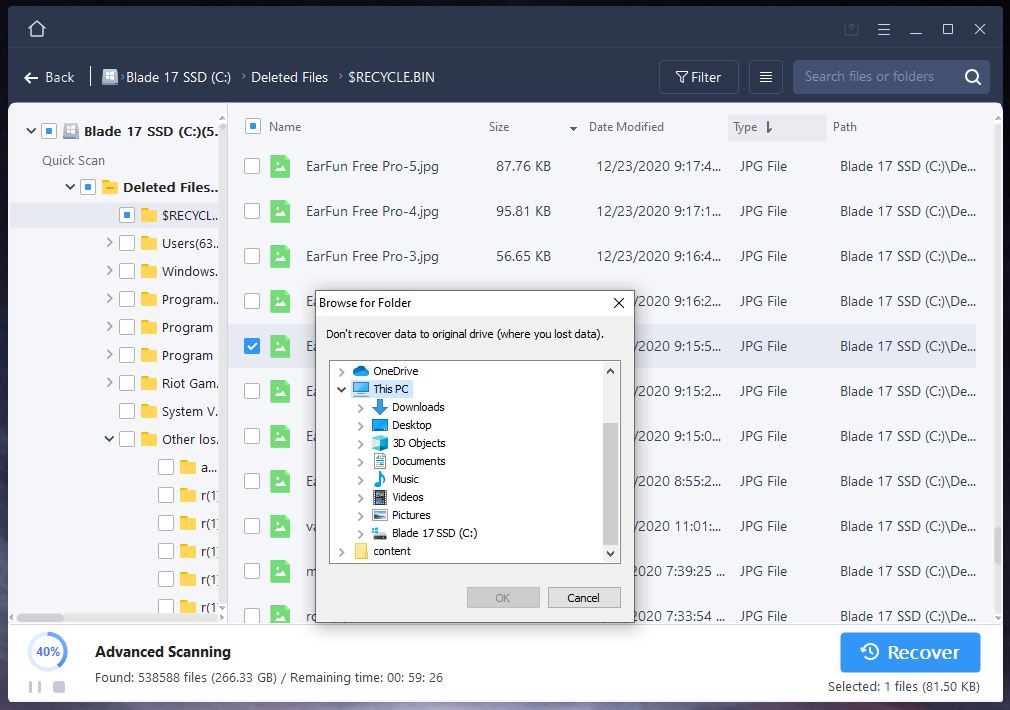Select the Downloads folder icon in dialog
This screenshot has width=1010, height=710.
point(380,407)
